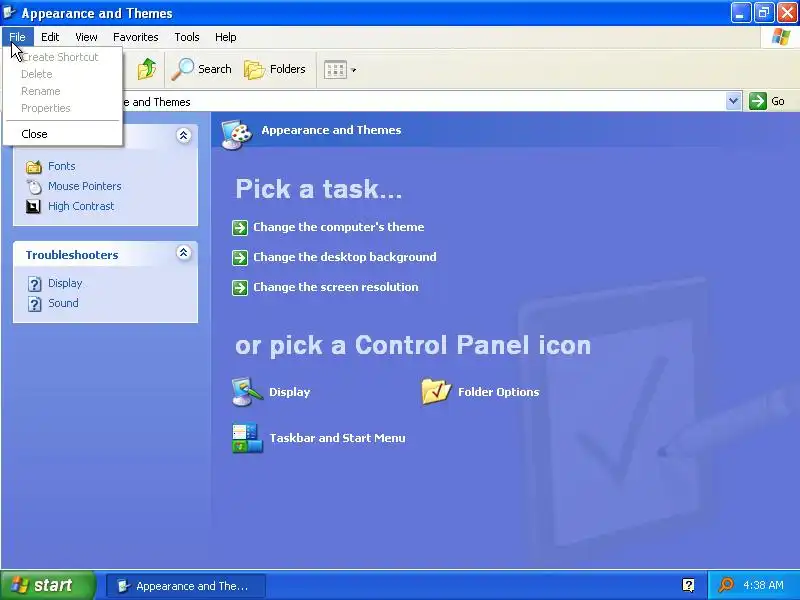Click arrow icon beside Change the screen resolution
The image size is (800, 600).
pyautogui.click(x=240, y=287)
